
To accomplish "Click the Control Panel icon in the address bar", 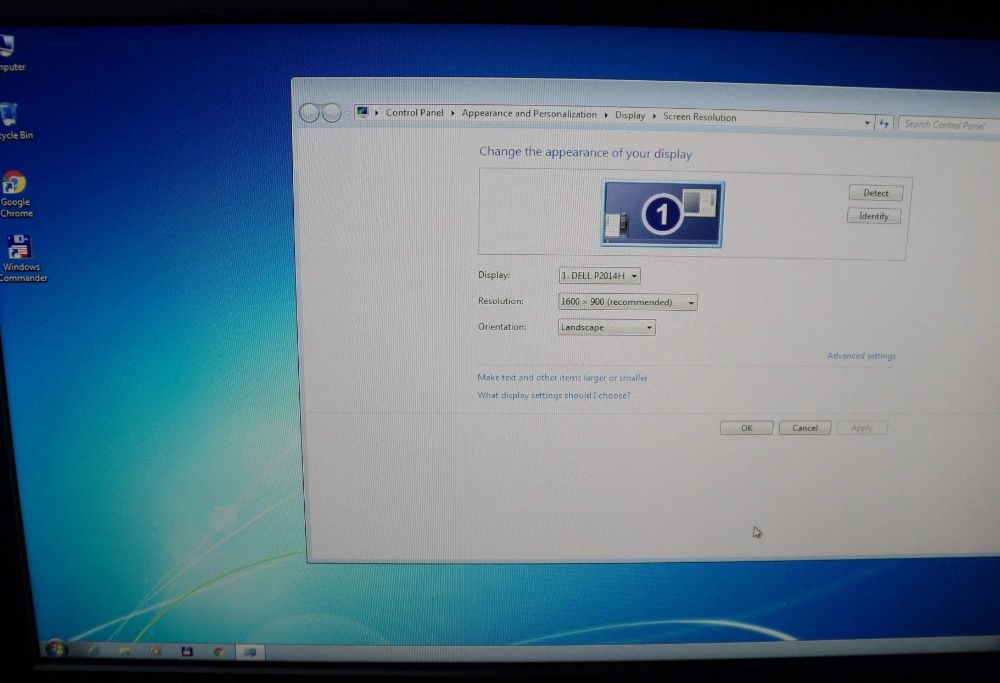I will pos(362,112).
